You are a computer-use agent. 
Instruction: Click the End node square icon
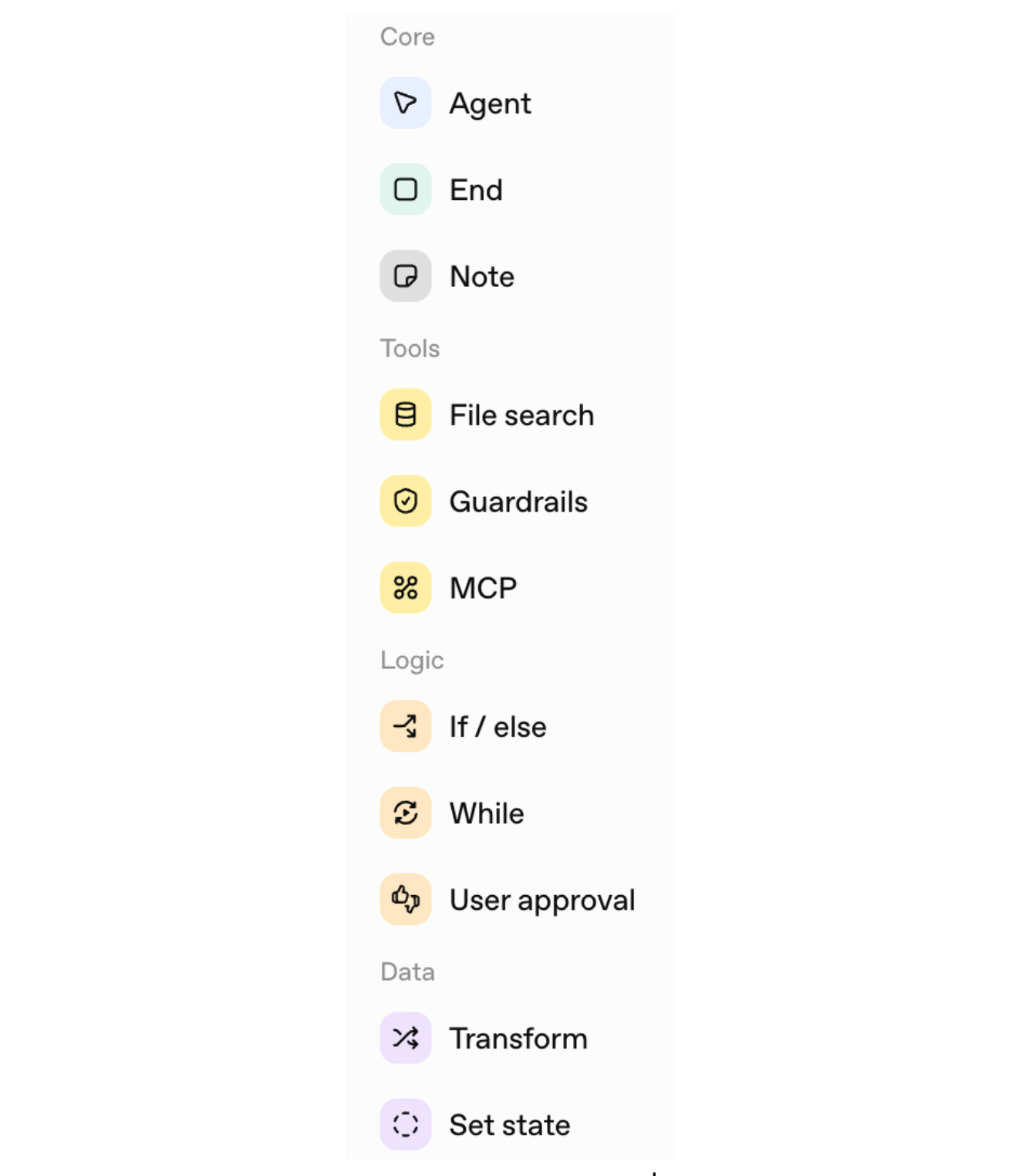click(x=405, y=189)
